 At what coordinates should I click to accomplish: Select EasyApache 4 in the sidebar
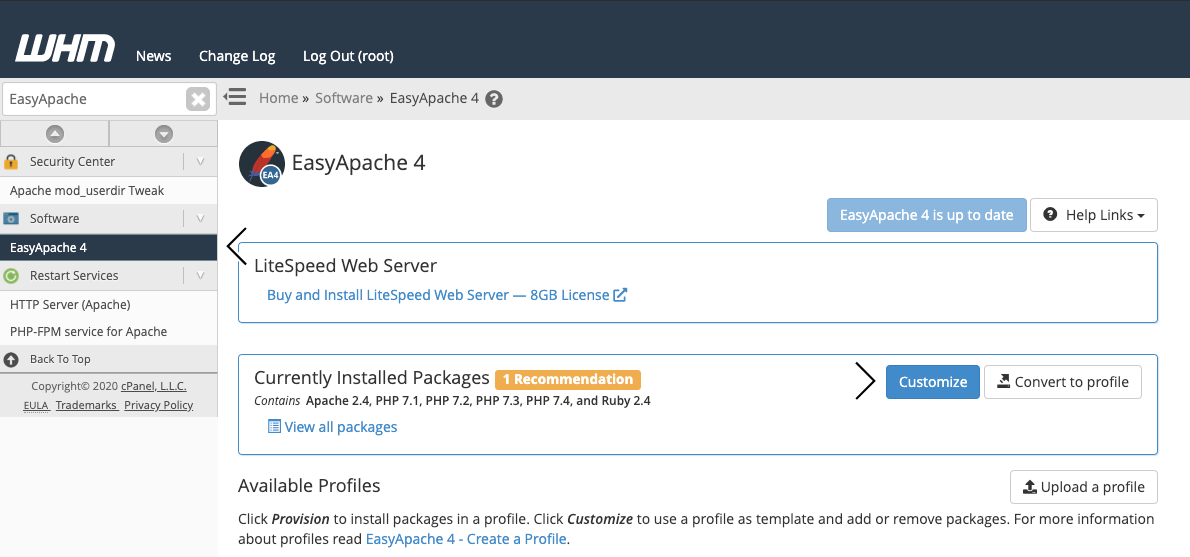point(109,247)
